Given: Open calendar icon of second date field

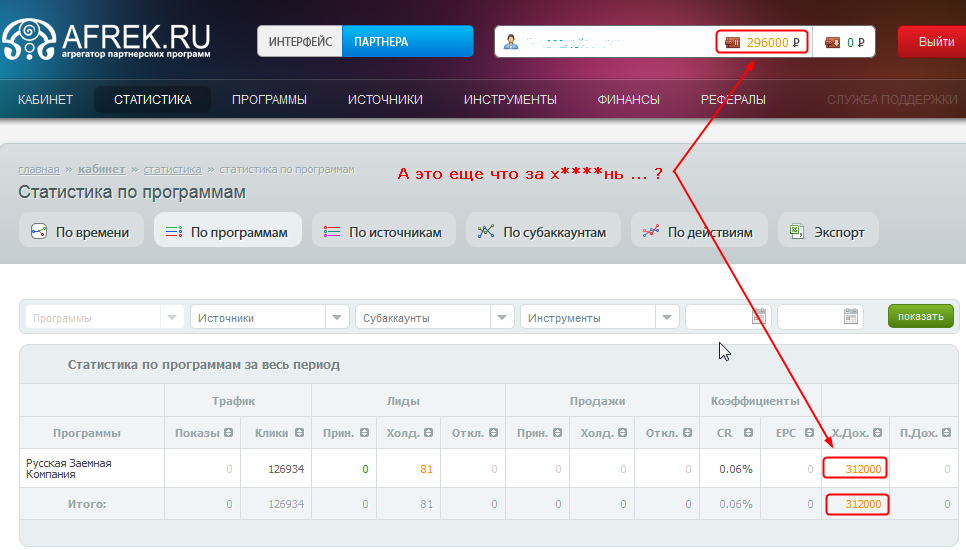Looking at the screenshot, I should coord(851,317).
